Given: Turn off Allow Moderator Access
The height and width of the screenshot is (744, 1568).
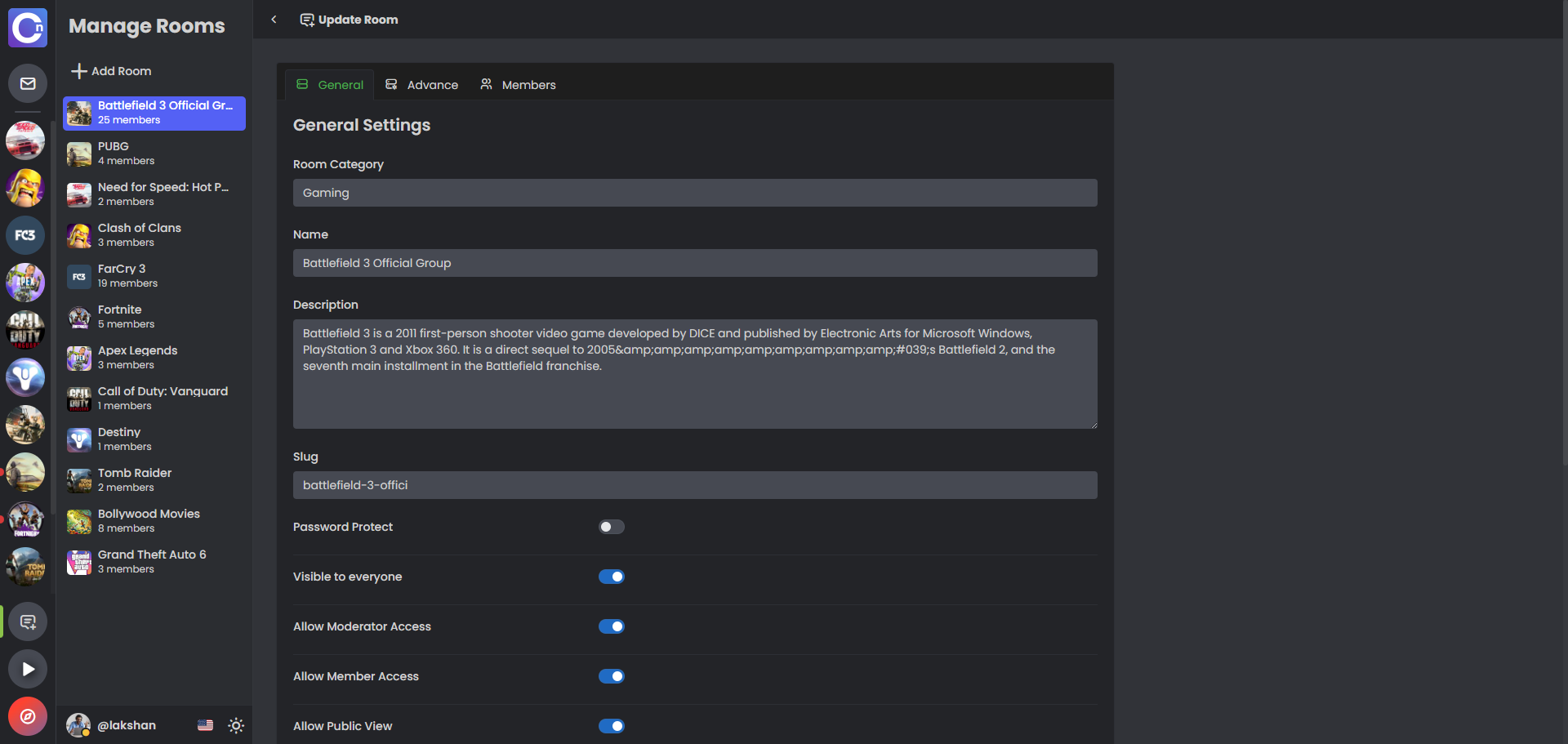Looking at the screenshot, I should tap(611, 626).
